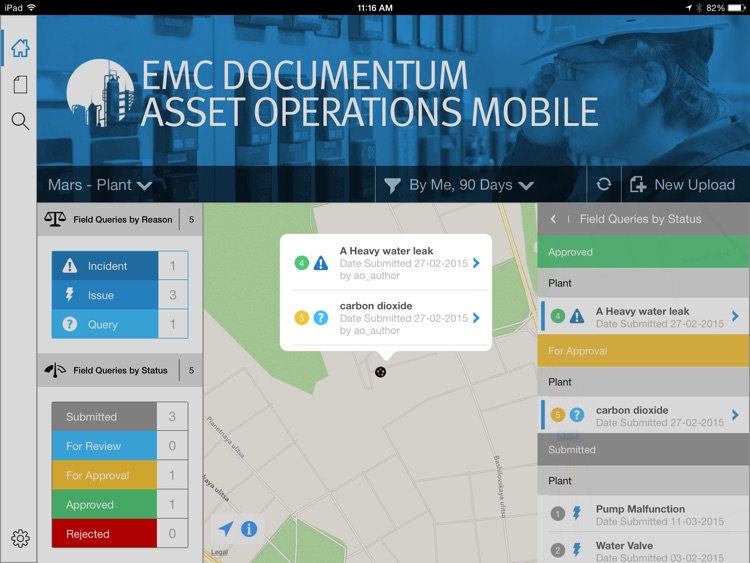Select the blue For Review status tile

coord(104,446)
